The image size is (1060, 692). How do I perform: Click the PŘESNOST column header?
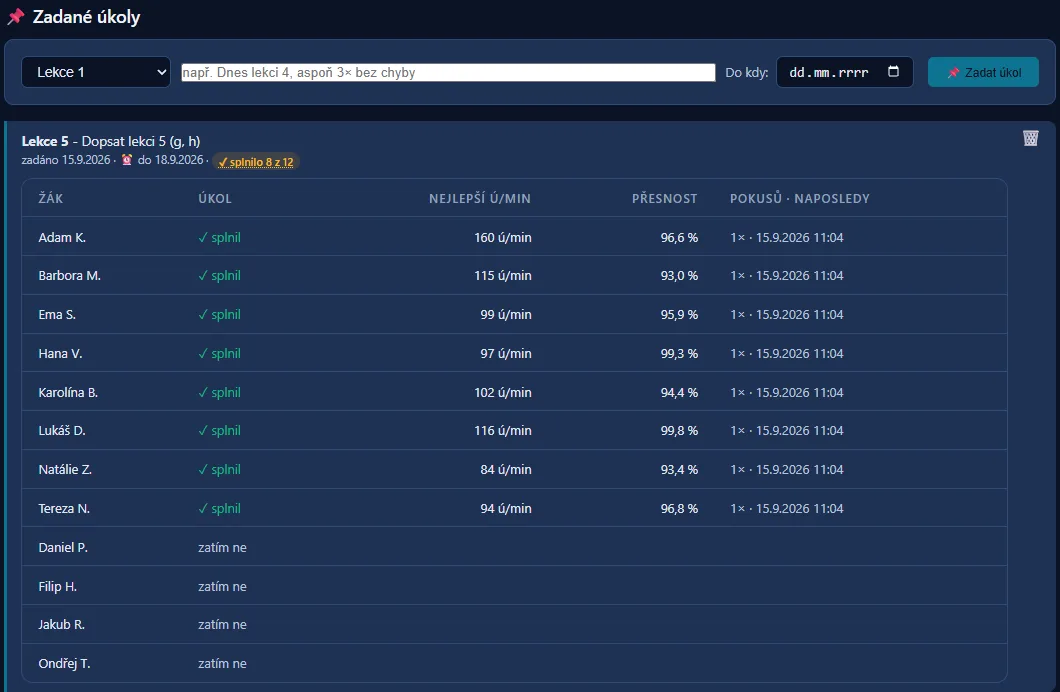[x=665, y=199]
